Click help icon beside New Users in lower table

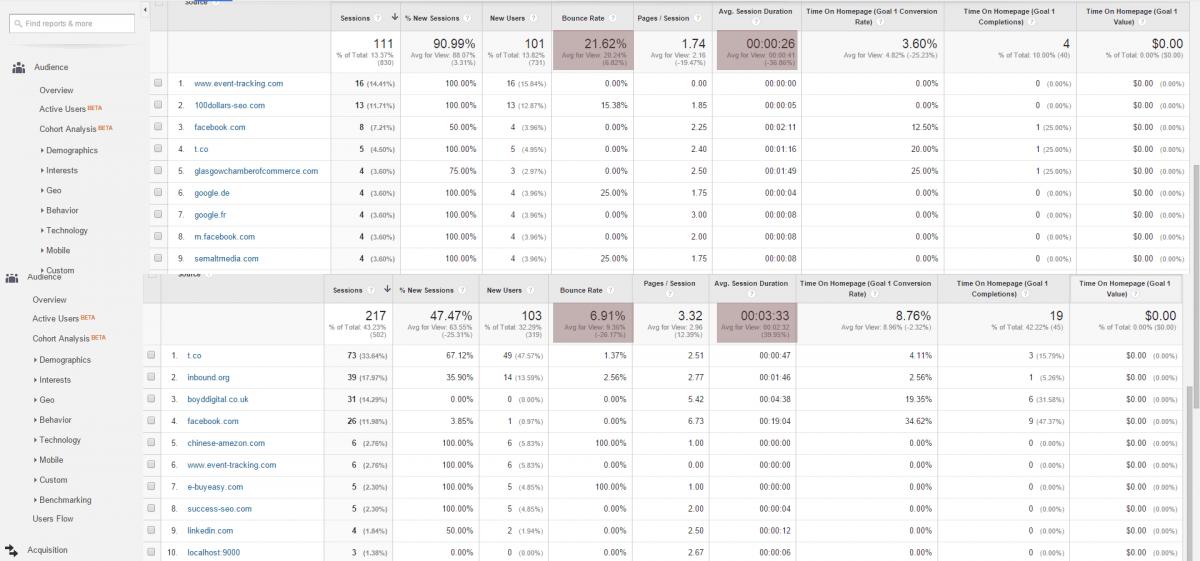[531, 290]
